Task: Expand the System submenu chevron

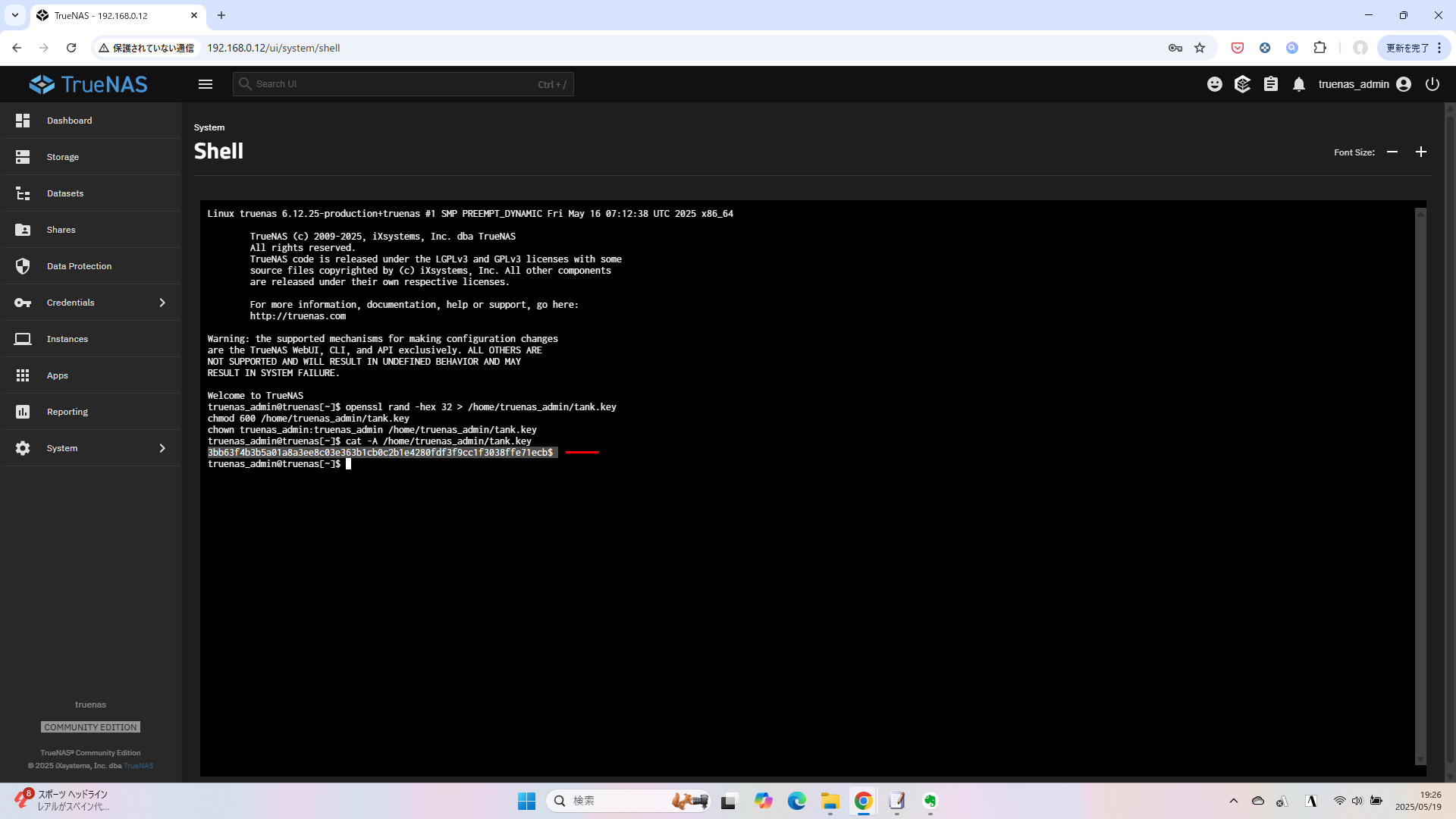Action: (x=162, y=448)
